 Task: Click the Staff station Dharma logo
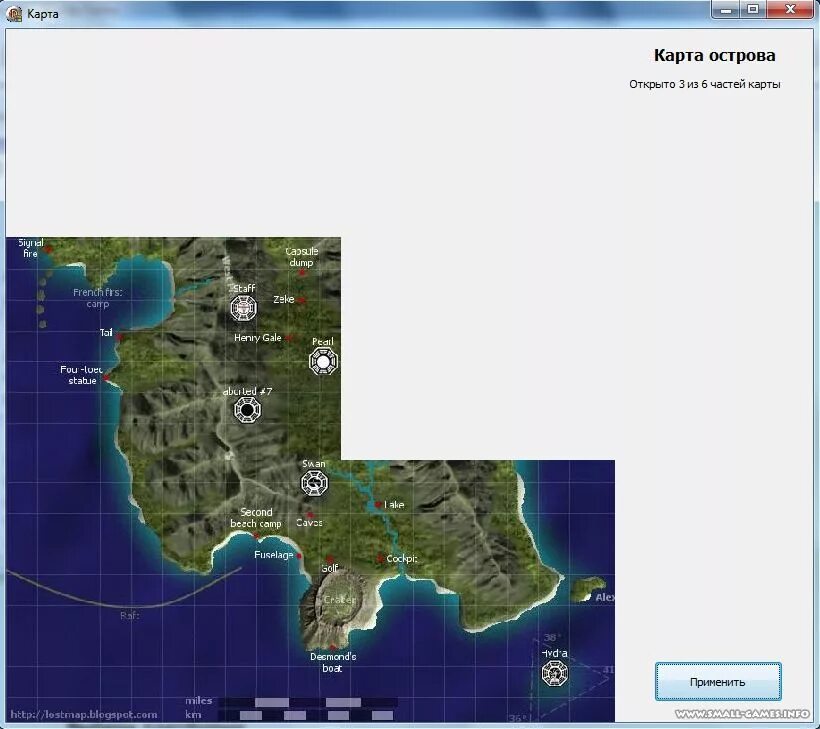(244, 307)
